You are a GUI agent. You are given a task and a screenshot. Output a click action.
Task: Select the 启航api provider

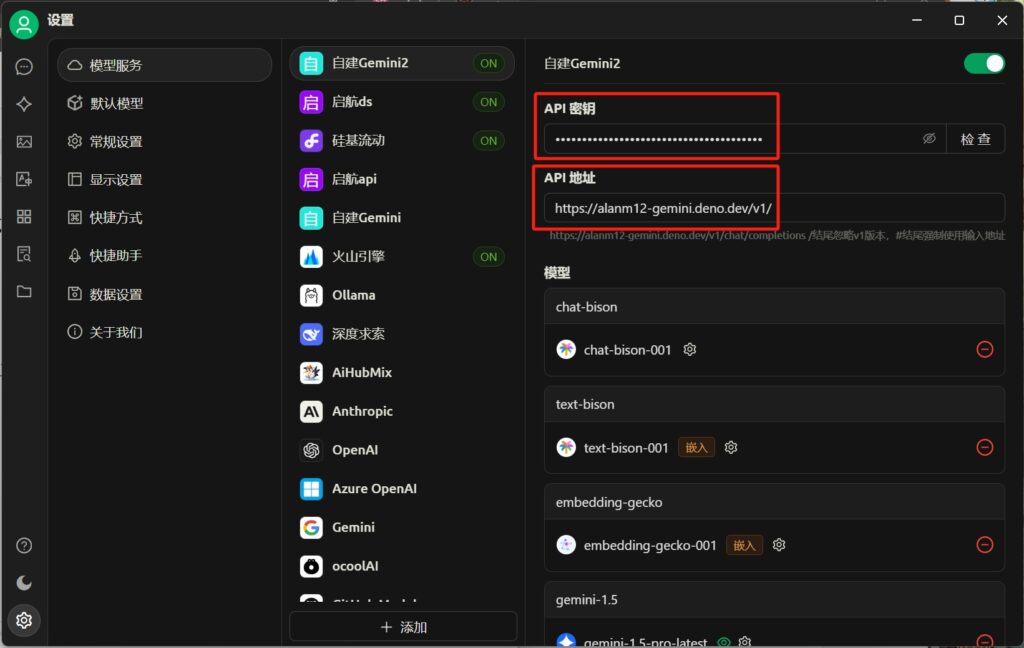click(x=402, y=179)
